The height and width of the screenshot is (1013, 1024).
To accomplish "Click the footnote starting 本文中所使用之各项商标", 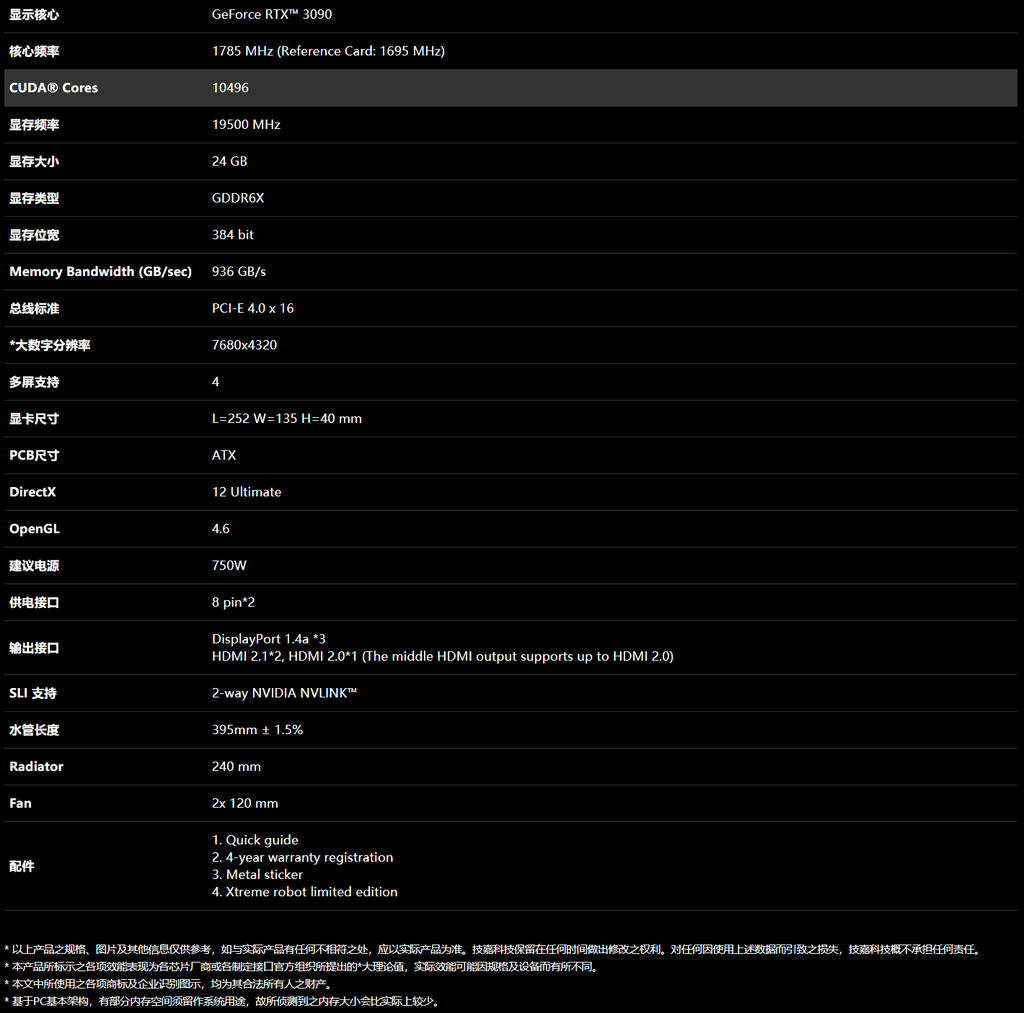I will pos(170,984).
